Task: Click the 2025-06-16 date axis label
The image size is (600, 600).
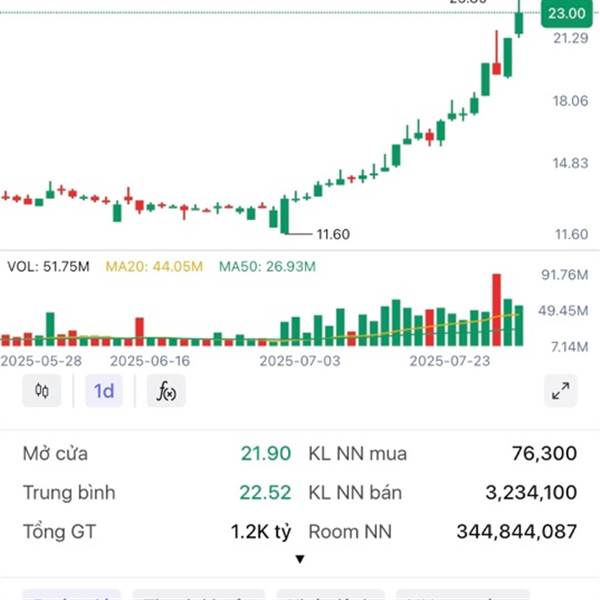Action: click(x=150, y=361)
